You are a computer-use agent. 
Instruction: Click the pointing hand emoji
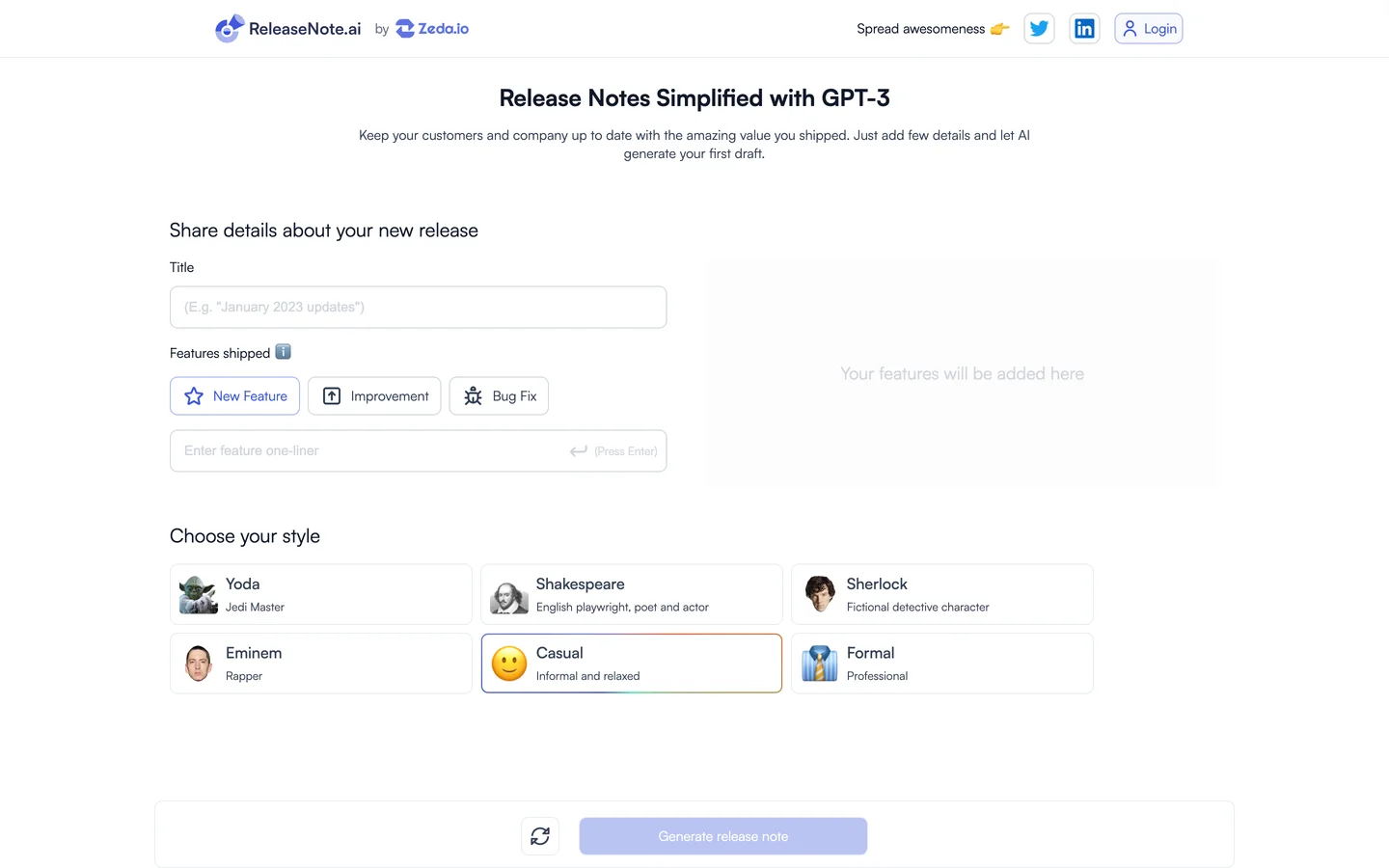pos(1000,29)
